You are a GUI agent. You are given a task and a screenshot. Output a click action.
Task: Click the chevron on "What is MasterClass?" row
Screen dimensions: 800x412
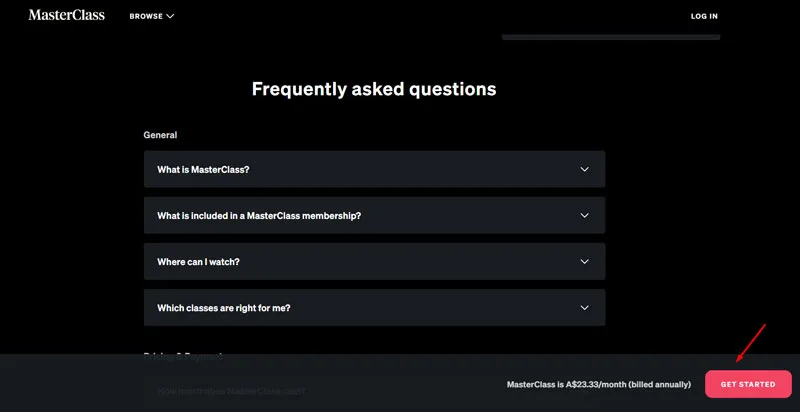(585, 170)
